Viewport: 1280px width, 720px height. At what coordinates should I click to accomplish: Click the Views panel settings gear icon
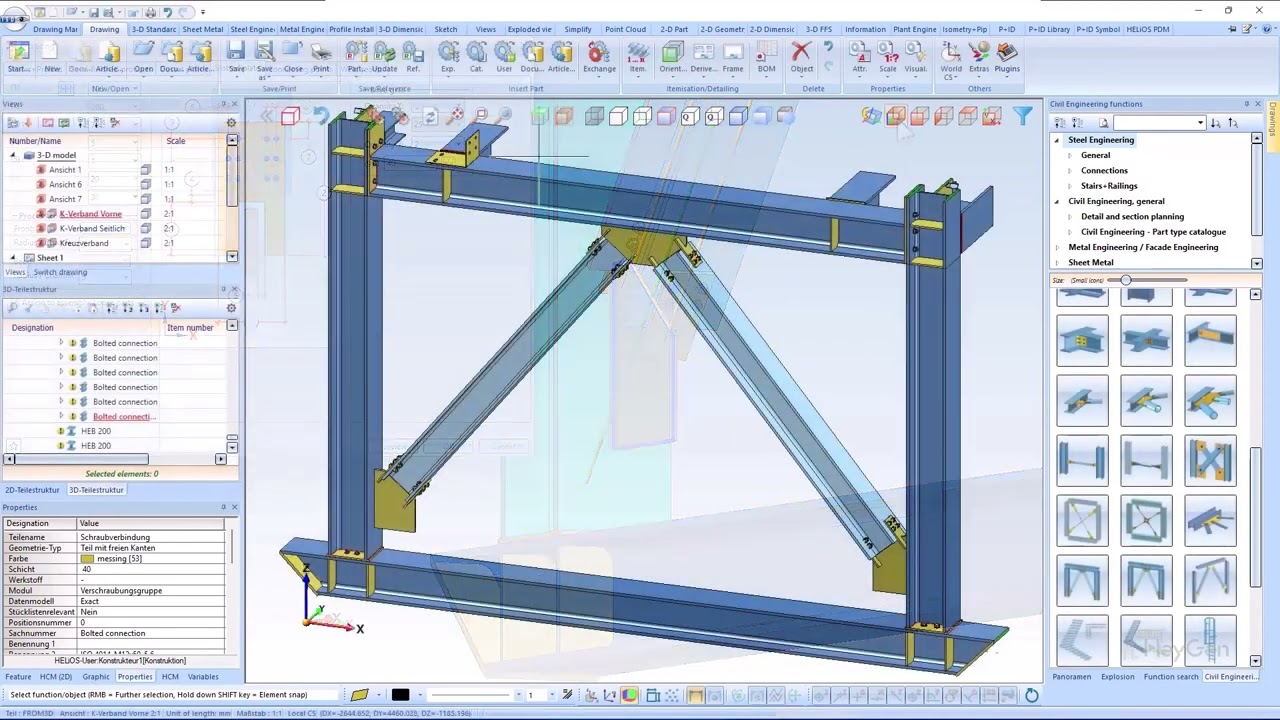pos(231,123)
